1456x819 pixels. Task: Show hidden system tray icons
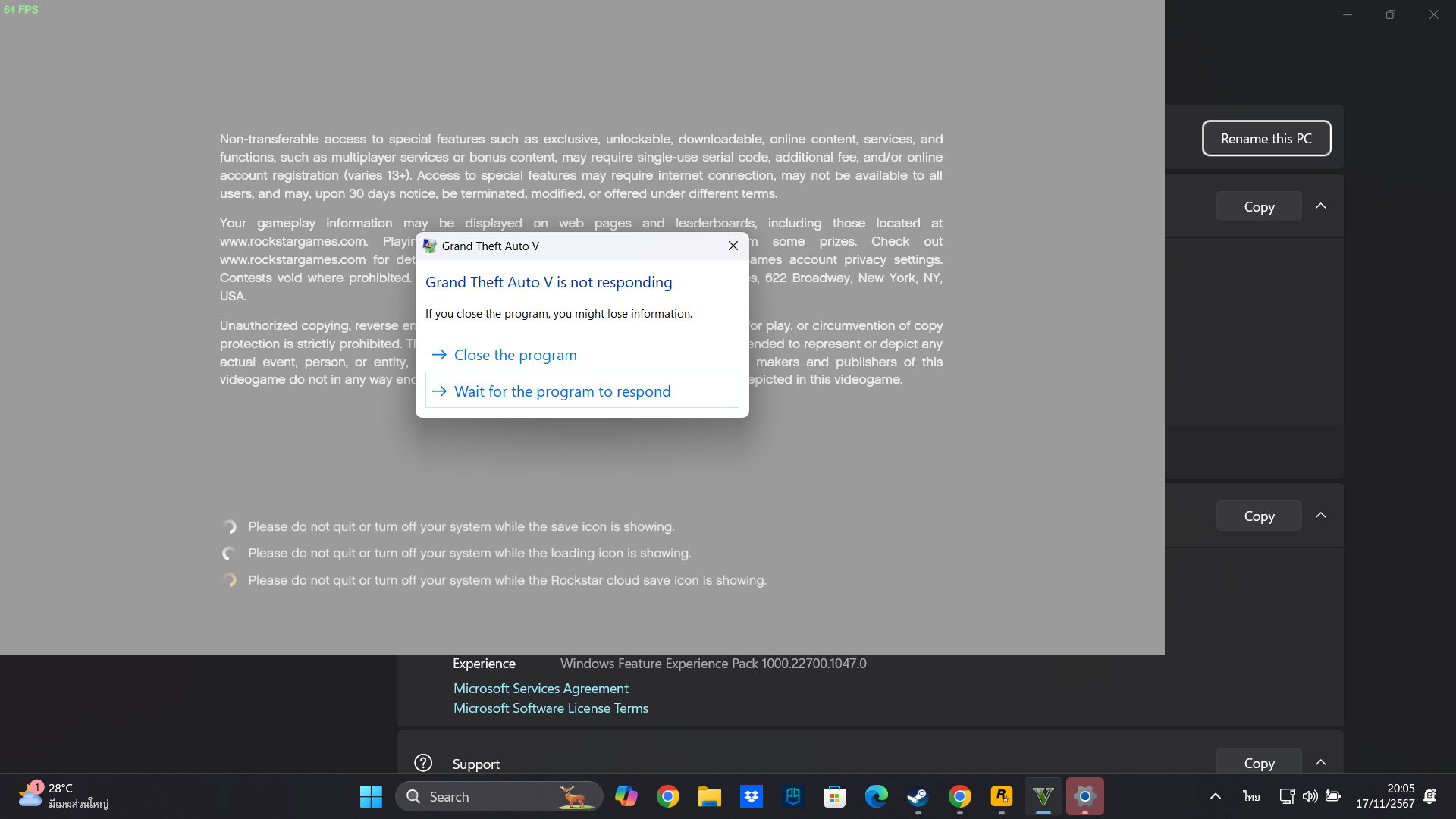pos(1216,796)
